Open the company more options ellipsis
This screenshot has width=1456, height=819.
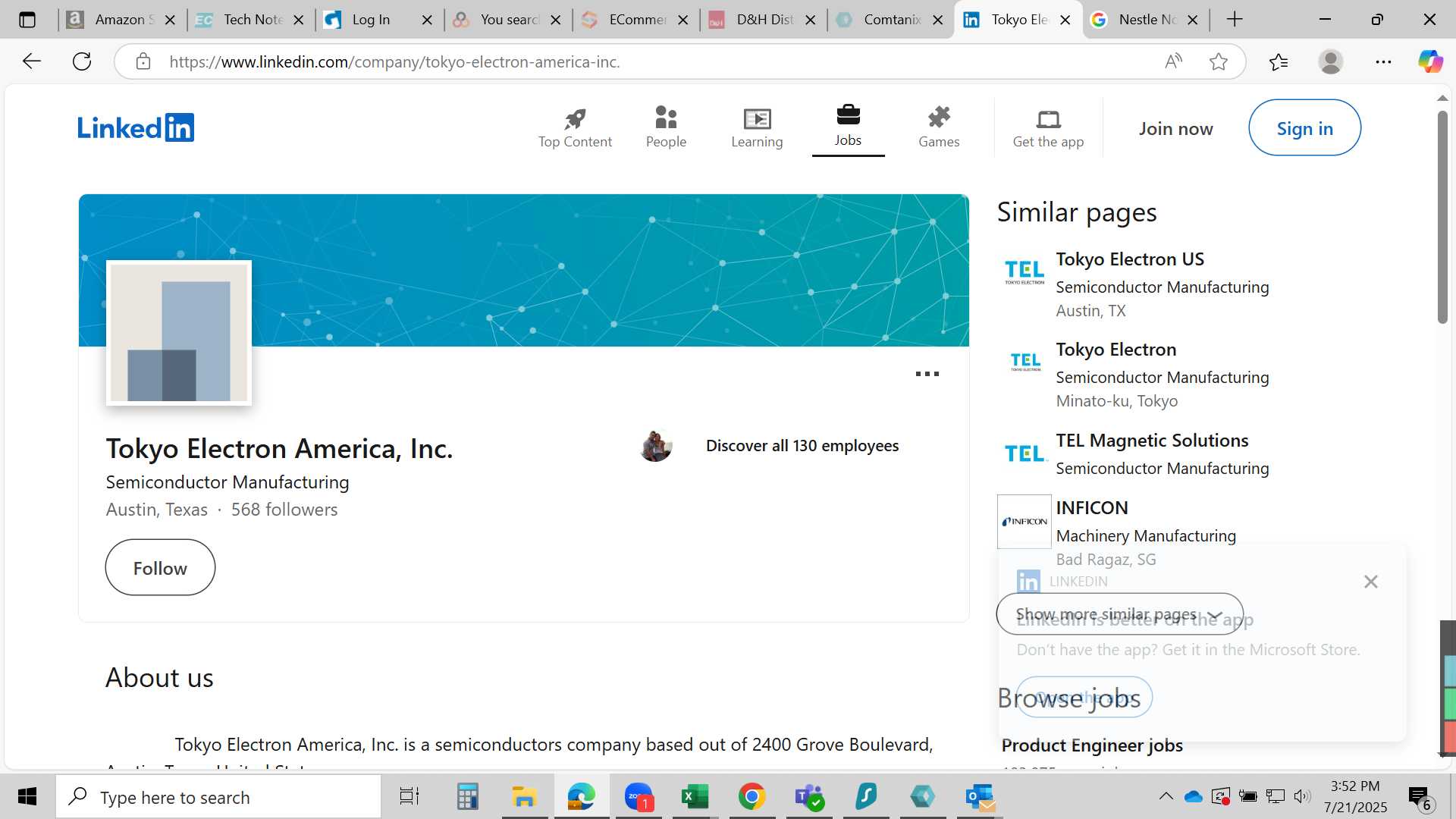[x=927, y=374]
